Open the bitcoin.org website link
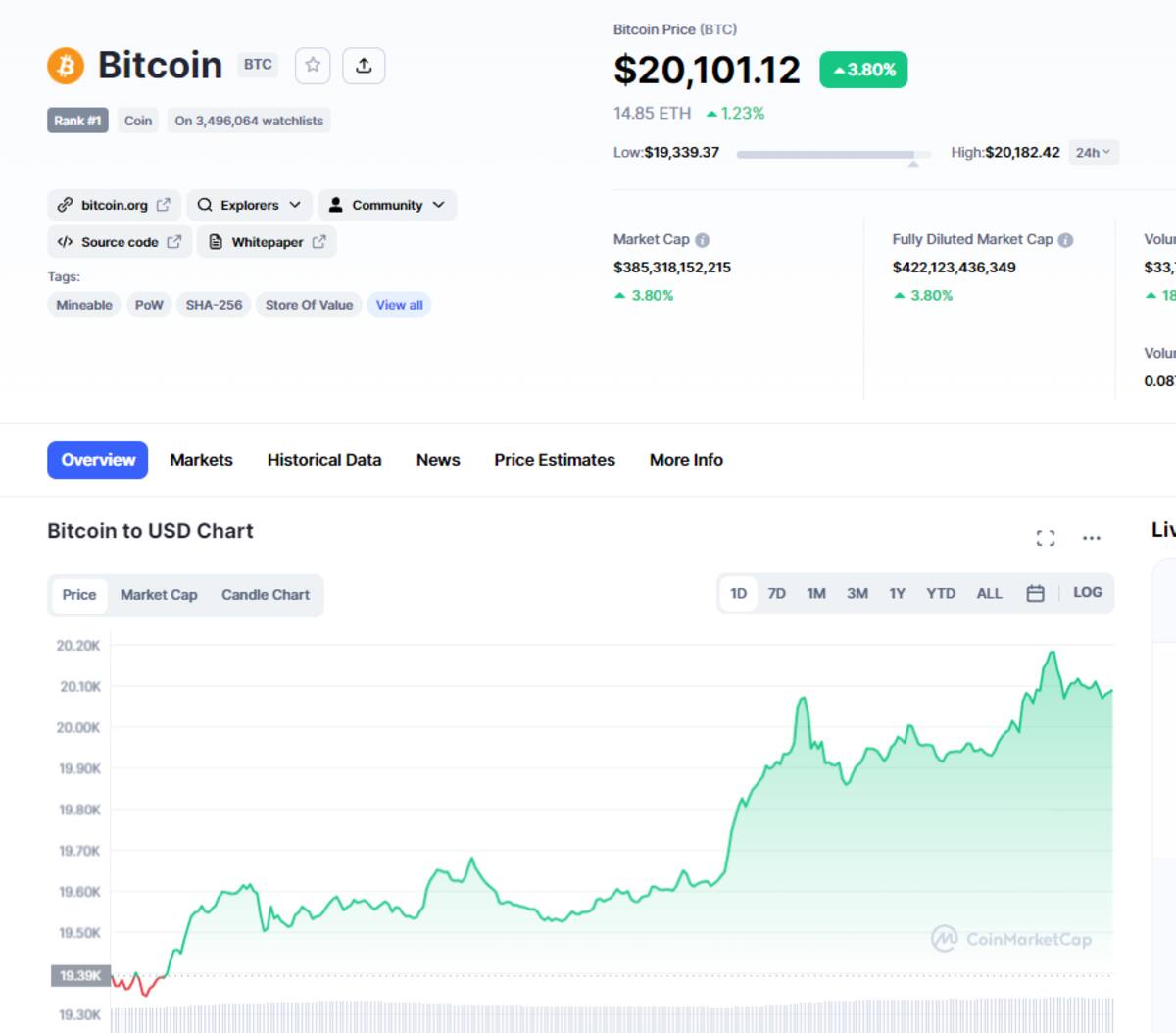1176x1033 pixels. [x=114, y=205]
